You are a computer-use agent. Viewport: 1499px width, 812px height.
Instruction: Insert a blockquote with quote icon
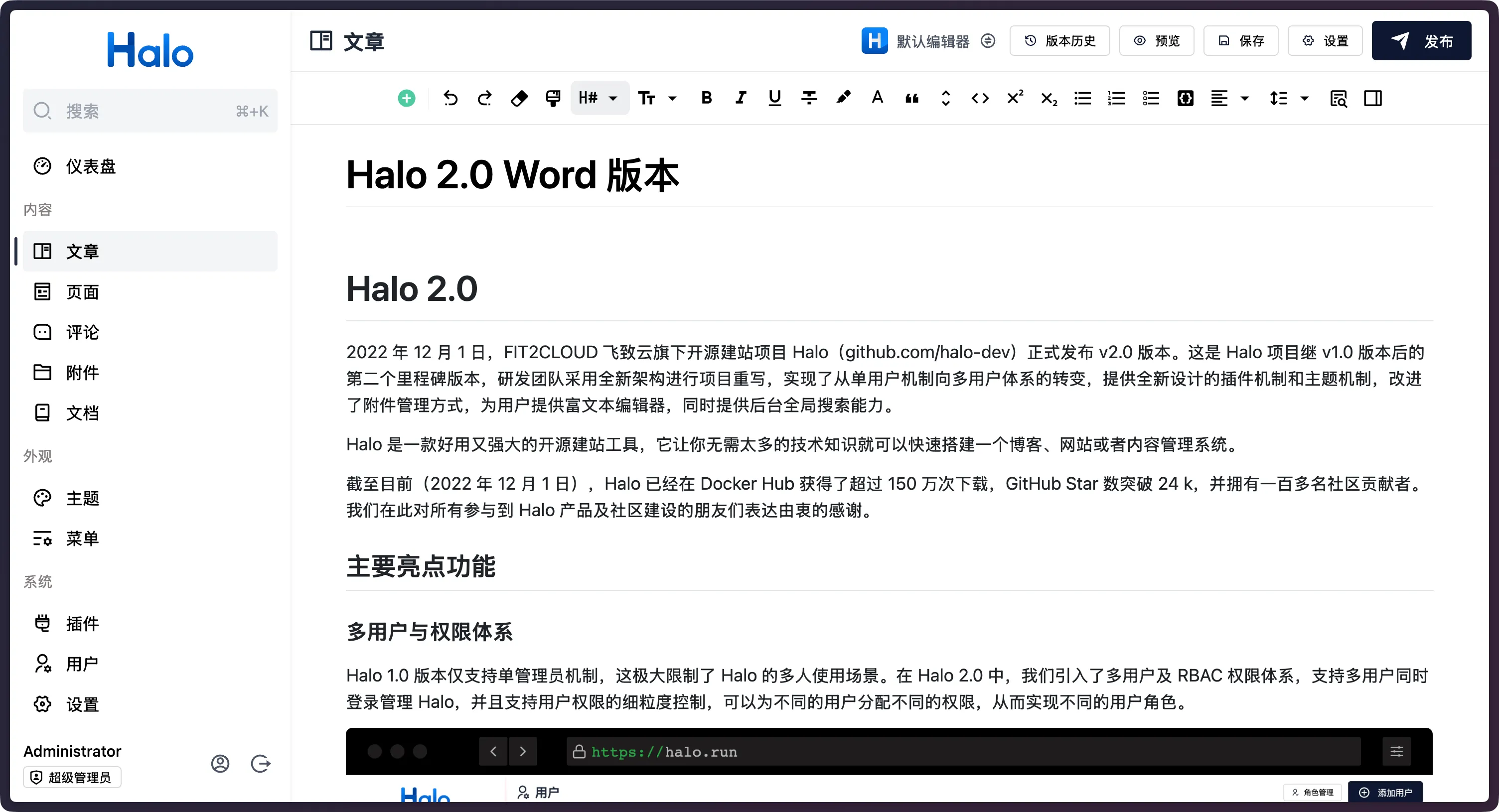click(912, 98)
